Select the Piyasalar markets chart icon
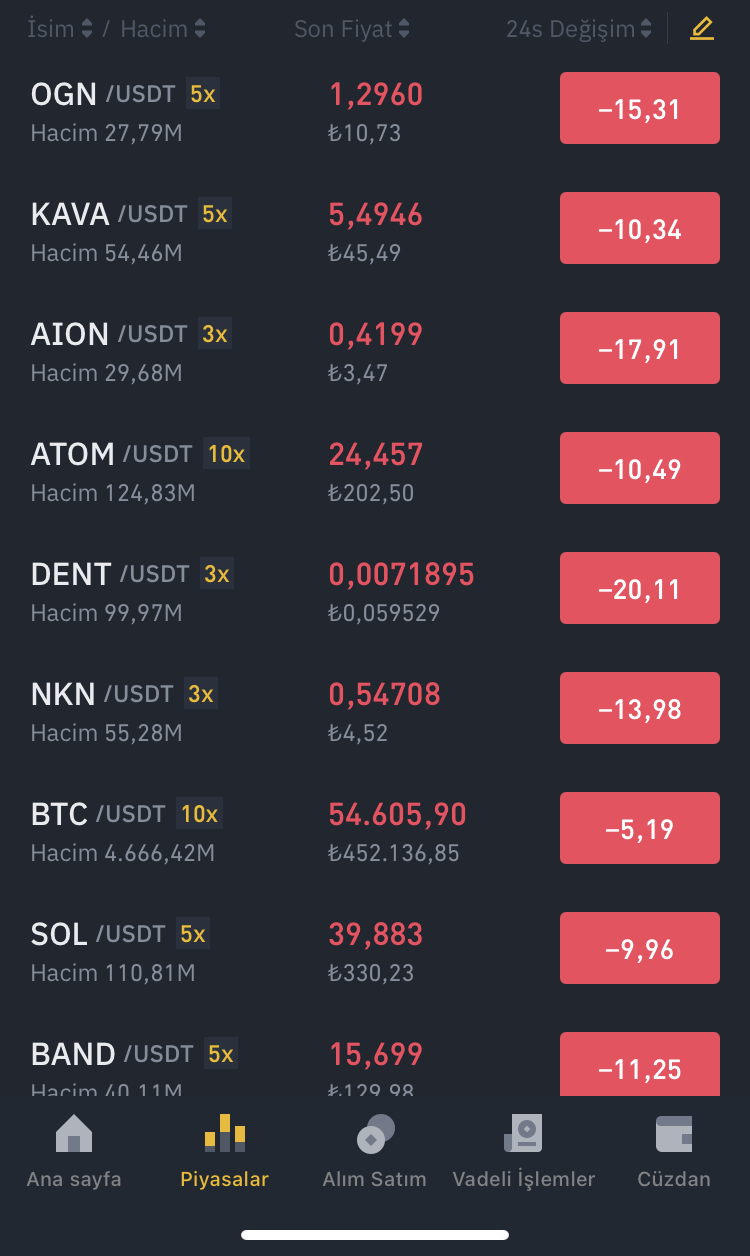The height and width of the screenshot is (1256, 750). click(x=225, y=1133)
